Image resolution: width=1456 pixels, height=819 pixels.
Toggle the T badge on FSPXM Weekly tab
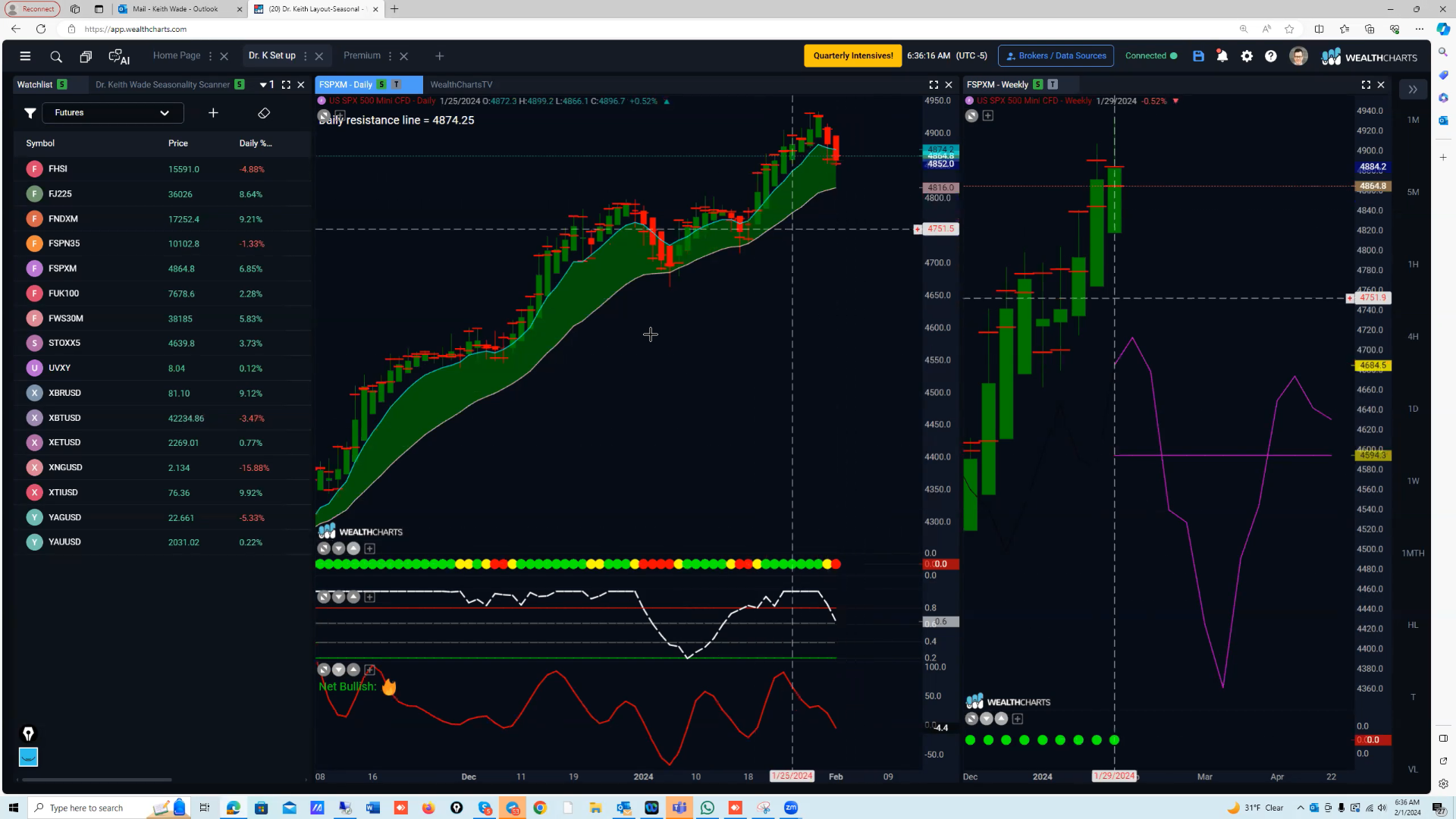[1053, 85]
